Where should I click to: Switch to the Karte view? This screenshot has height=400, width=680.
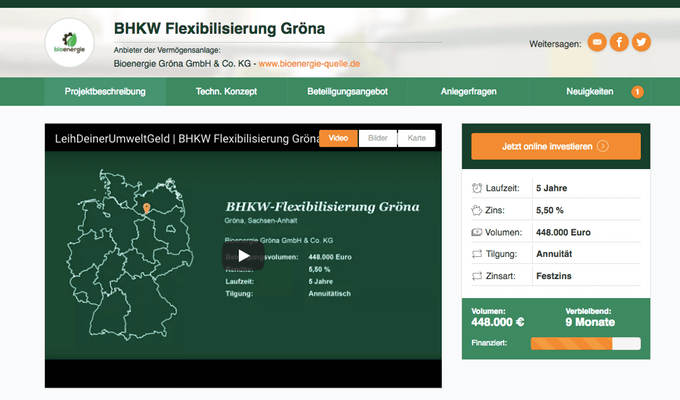pos(416,138)
